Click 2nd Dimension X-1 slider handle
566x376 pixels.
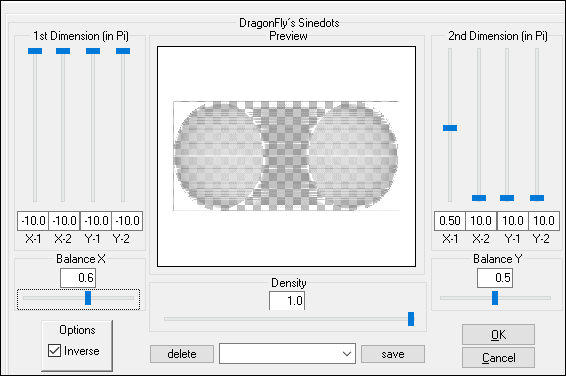pos(450,128)
